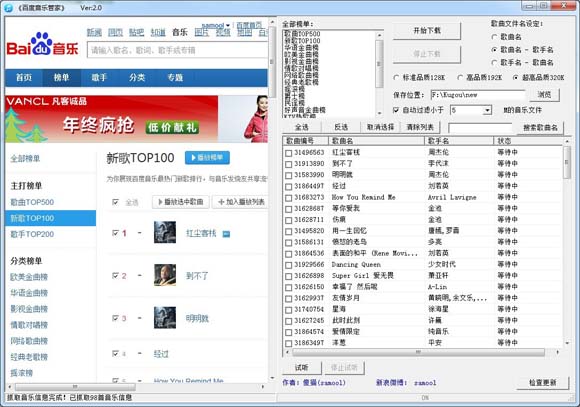
Task: Click the 清除列表 button
Action: pos(420,127)
